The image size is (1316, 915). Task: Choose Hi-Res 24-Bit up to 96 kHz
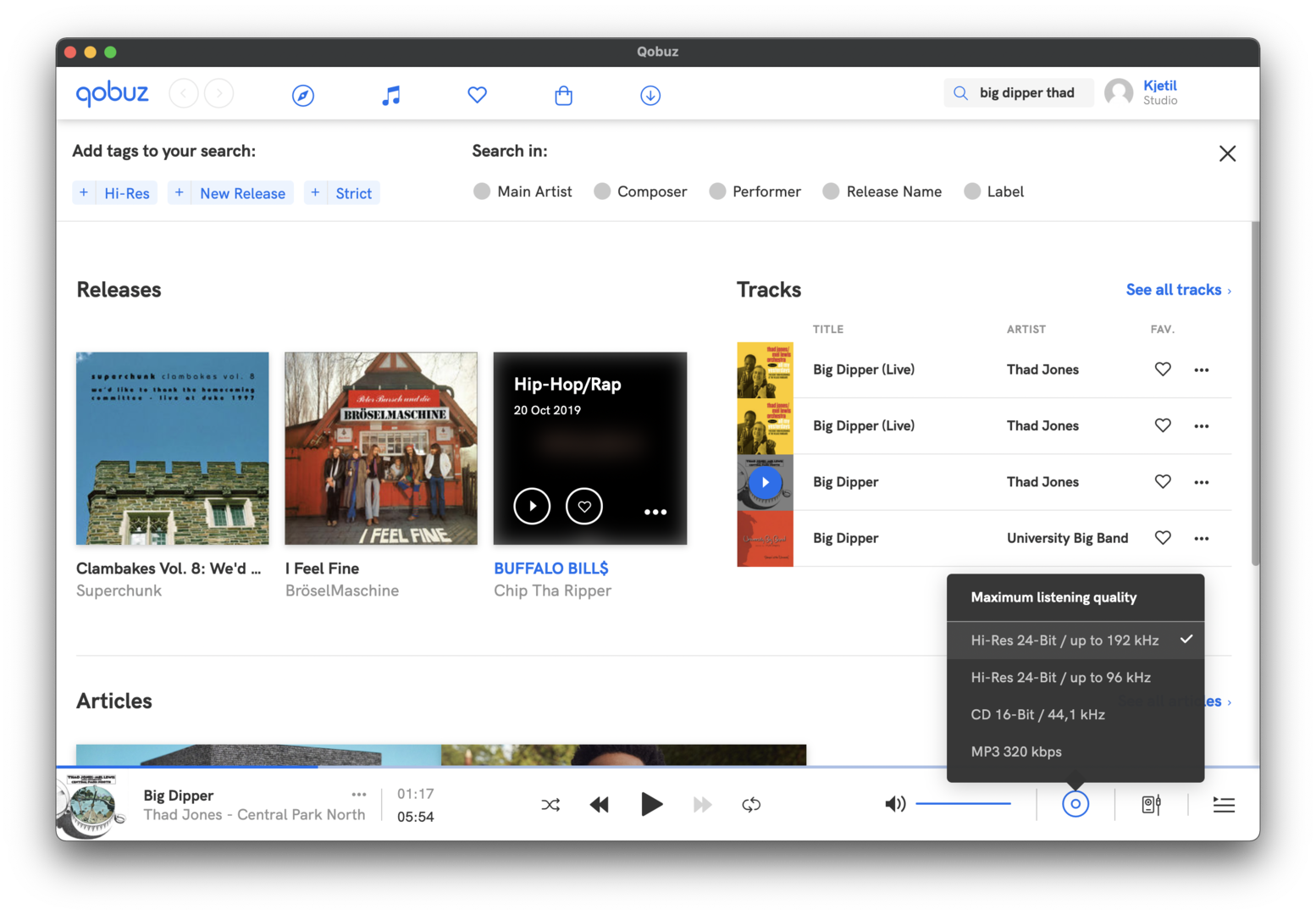(1075, 678)
